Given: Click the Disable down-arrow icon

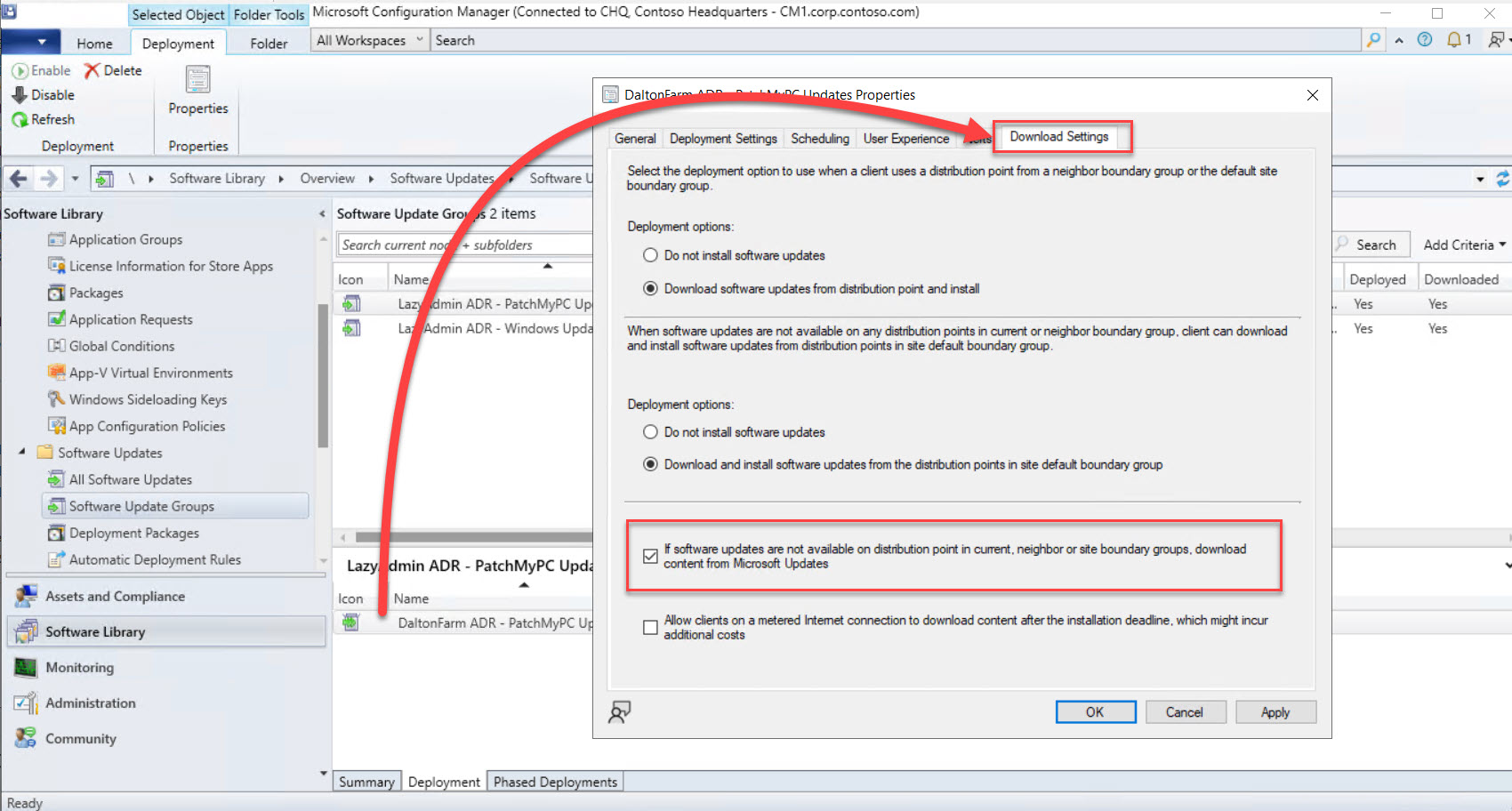Looking at the screenshot, I should 20,95.
